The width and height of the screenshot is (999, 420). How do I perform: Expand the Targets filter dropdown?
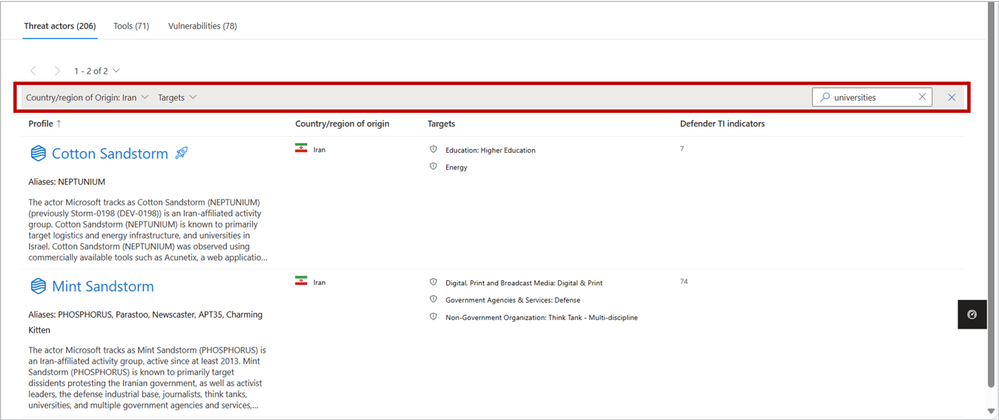[177, 98]
